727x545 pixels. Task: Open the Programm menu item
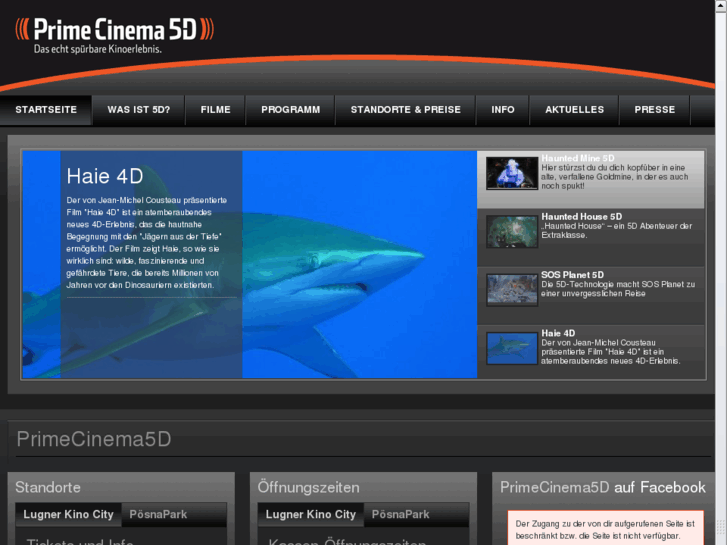tap(290, 110)
